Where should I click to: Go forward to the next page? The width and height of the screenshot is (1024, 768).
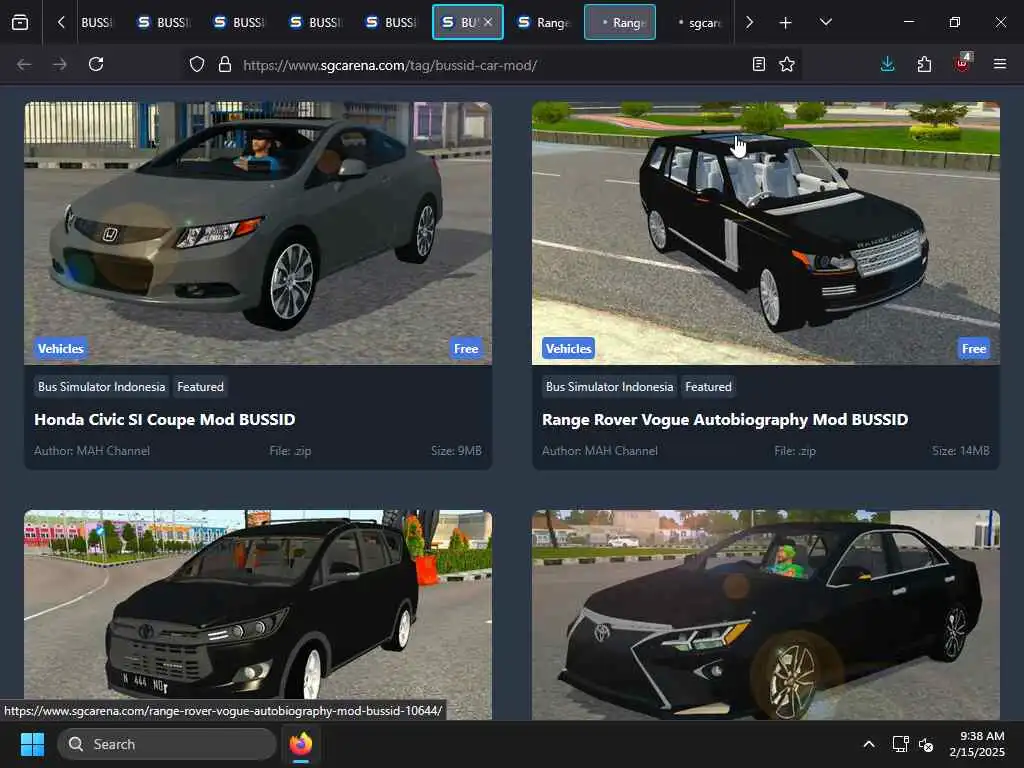[59, 64]
